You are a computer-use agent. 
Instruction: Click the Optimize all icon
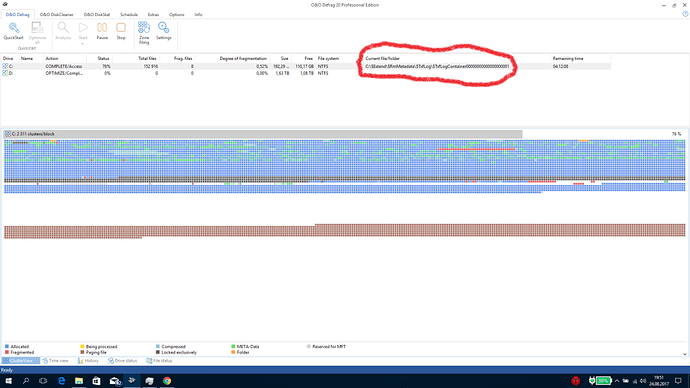(x=37, y=33)
